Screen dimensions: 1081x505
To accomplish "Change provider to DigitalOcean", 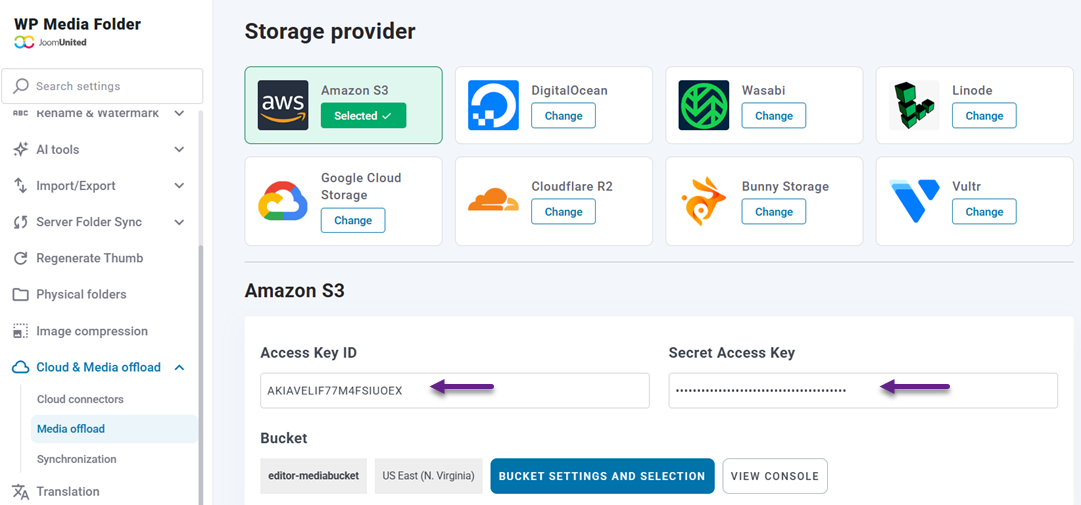I will [x=563, y=116].
